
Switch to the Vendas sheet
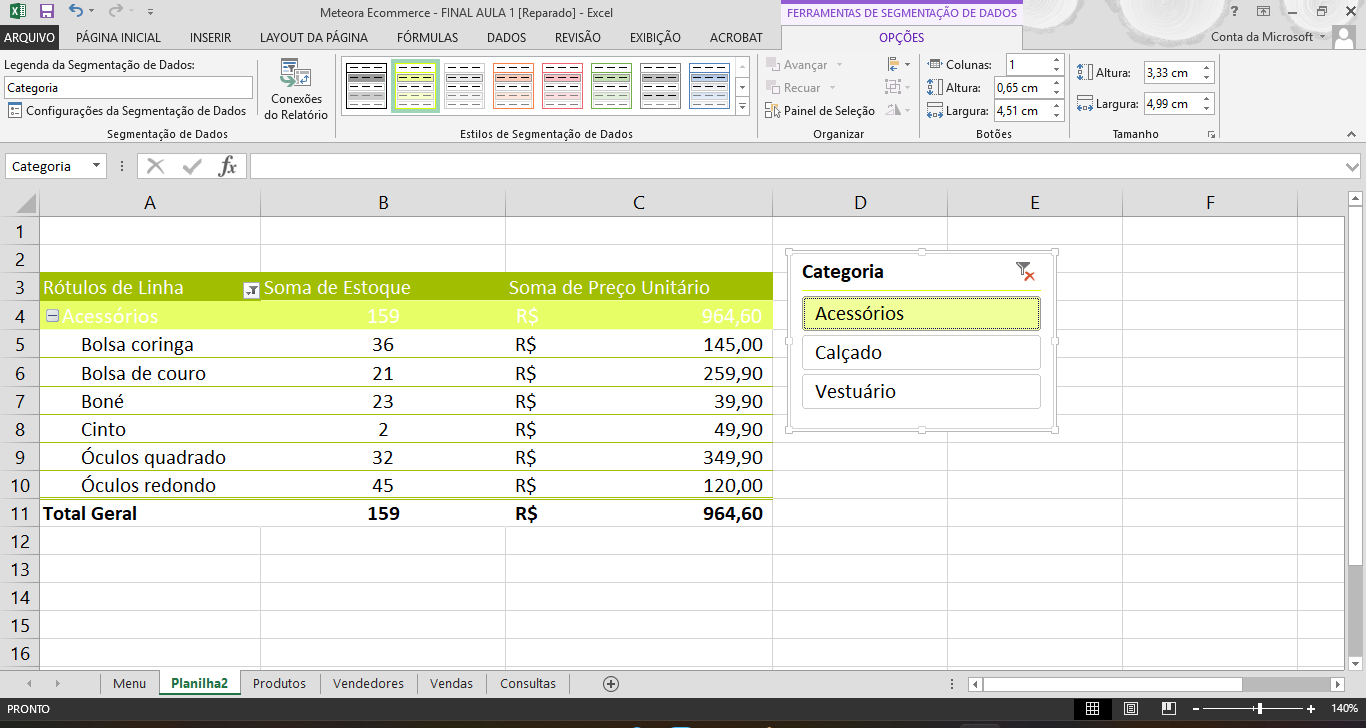[451, 684]
